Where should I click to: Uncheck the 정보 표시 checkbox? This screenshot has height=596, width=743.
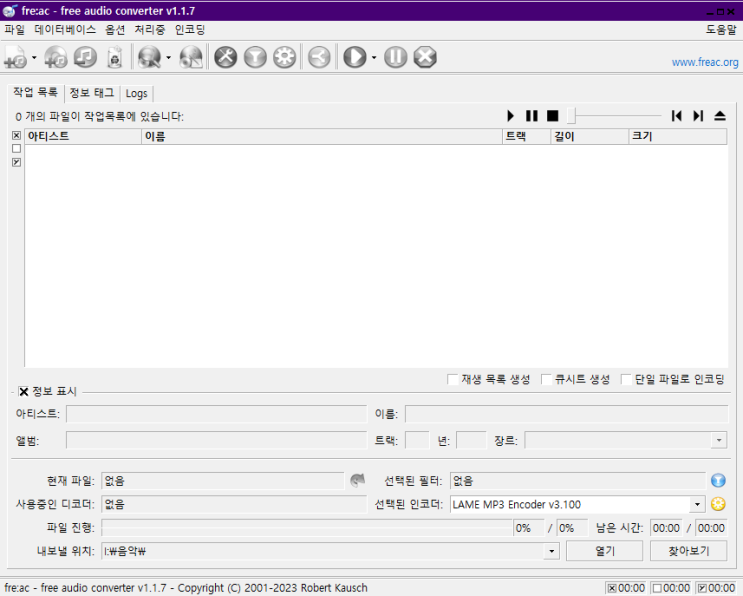(24, 392)
